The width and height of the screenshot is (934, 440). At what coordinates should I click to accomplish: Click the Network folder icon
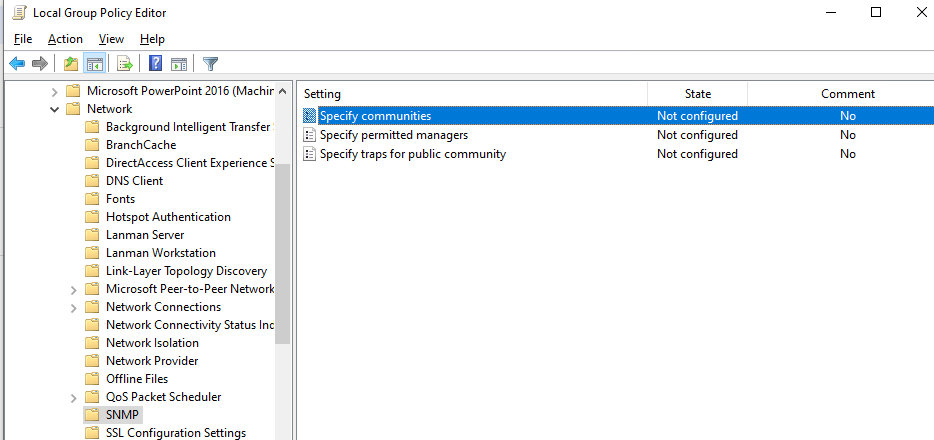click(73, 108)
